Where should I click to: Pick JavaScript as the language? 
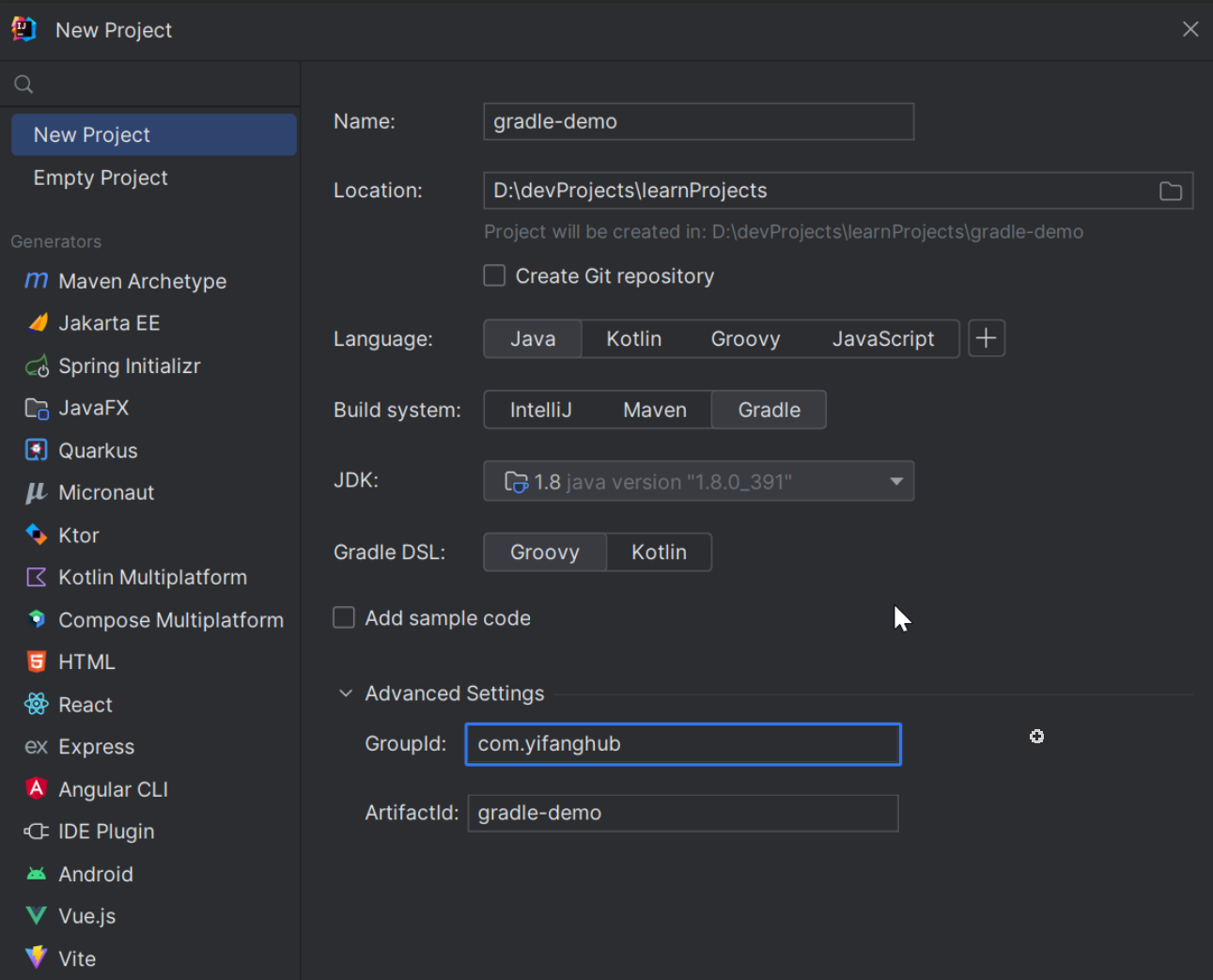[x=883, y=339]
